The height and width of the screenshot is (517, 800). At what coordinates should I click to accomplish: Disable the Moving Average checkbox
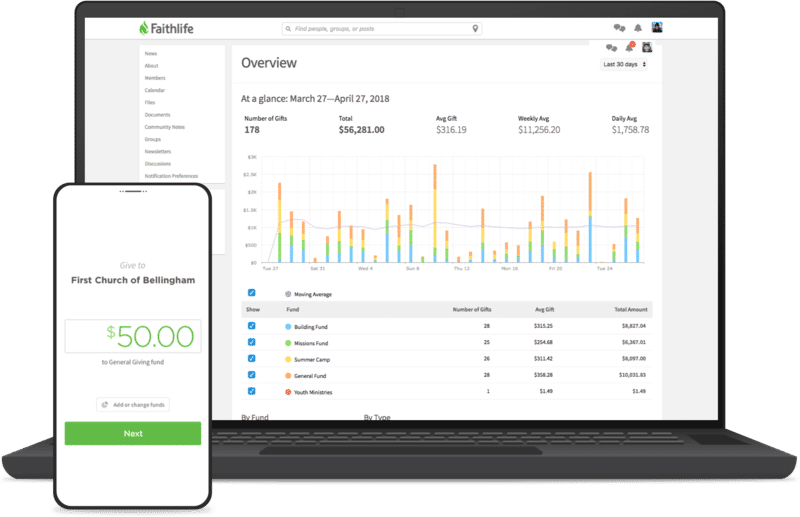coord(252,292)
